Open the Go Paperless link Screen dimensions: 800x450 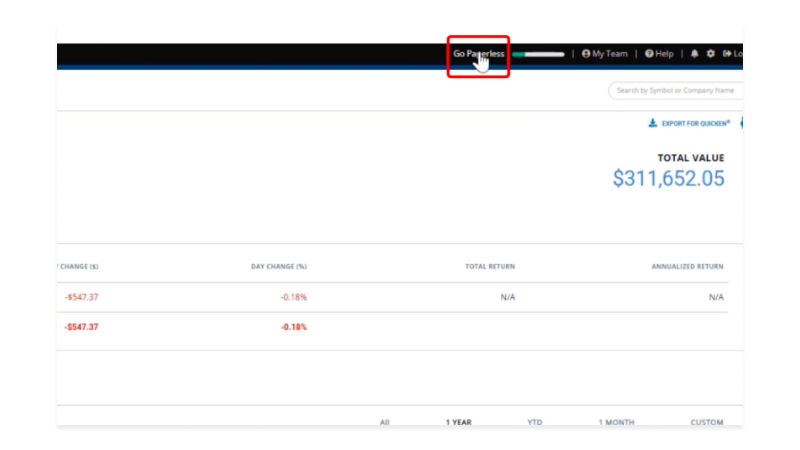pos(479,54)
